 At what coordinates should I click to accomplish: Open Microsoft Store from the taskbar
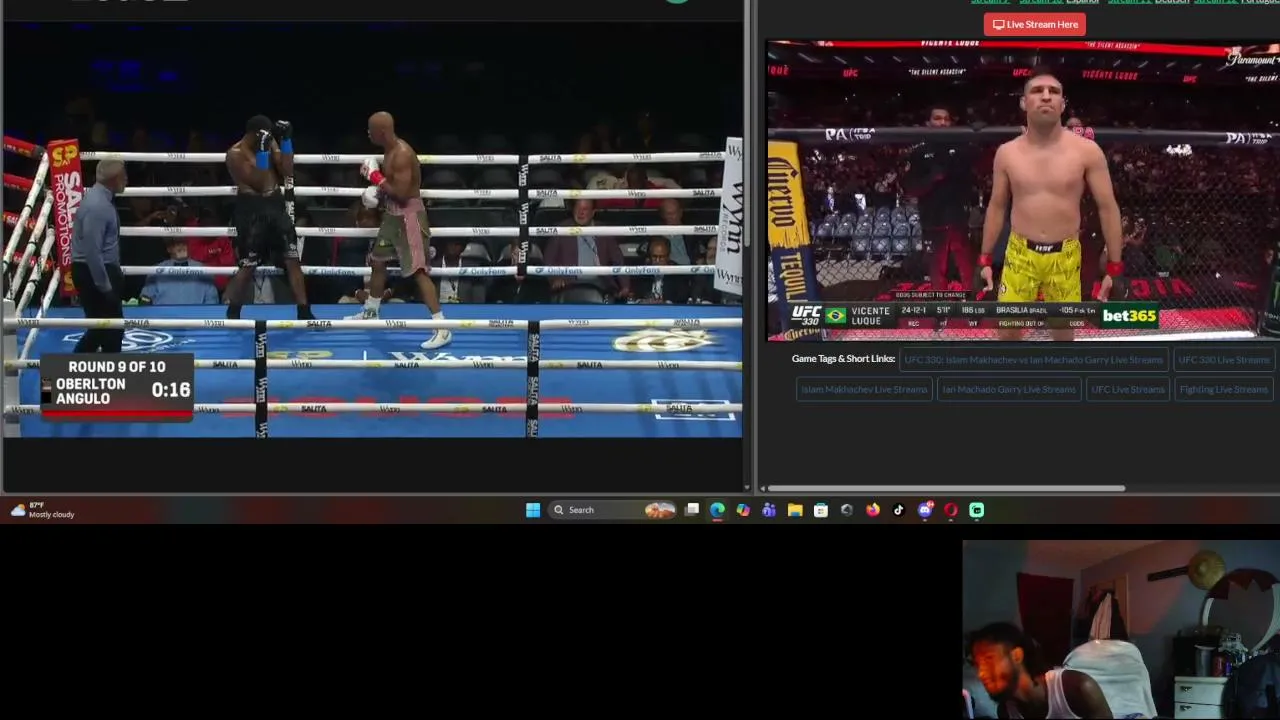[821, 510]
